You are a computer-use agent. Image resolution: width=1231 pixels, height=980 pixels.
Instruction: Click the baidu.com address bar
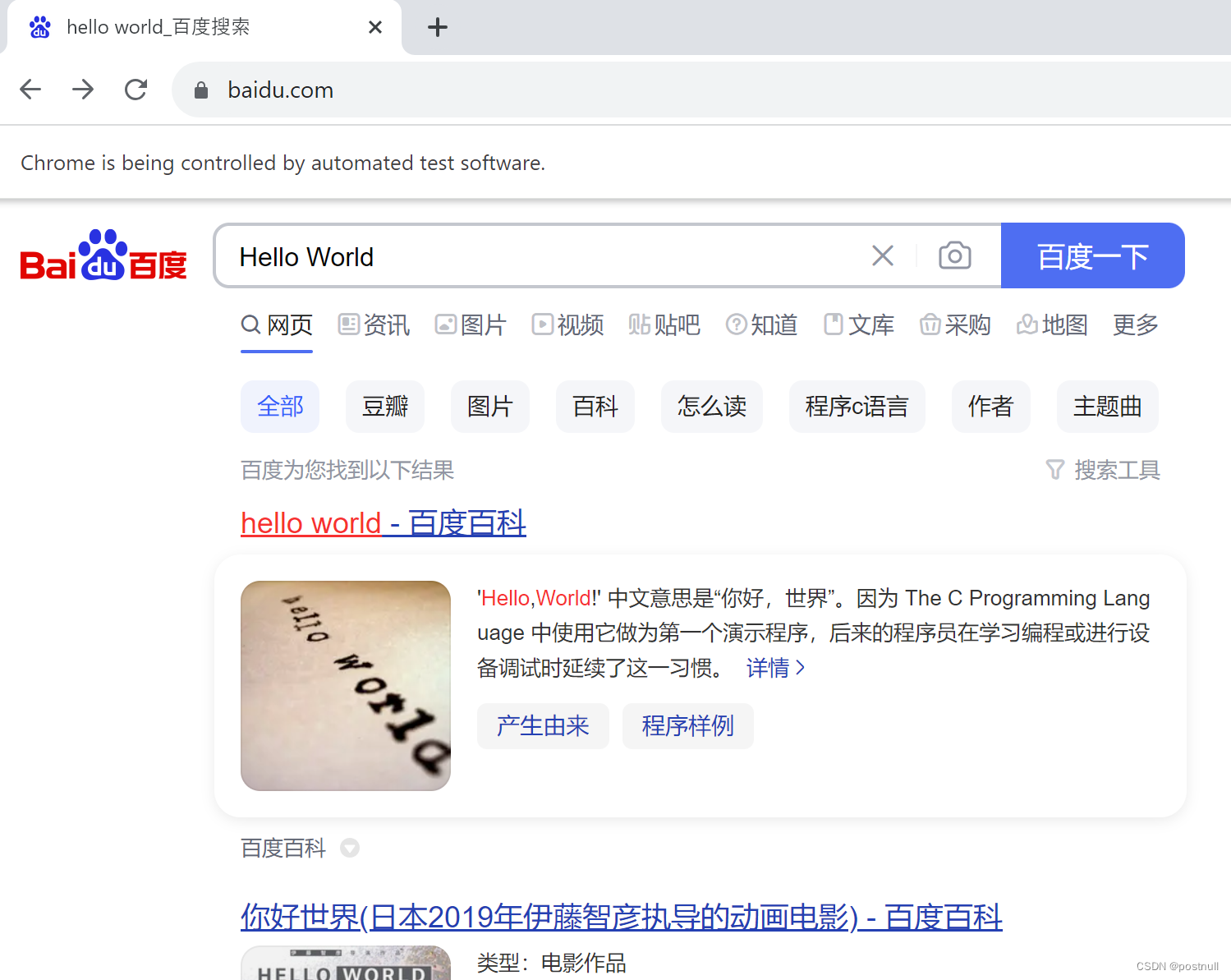pos(700,90)
